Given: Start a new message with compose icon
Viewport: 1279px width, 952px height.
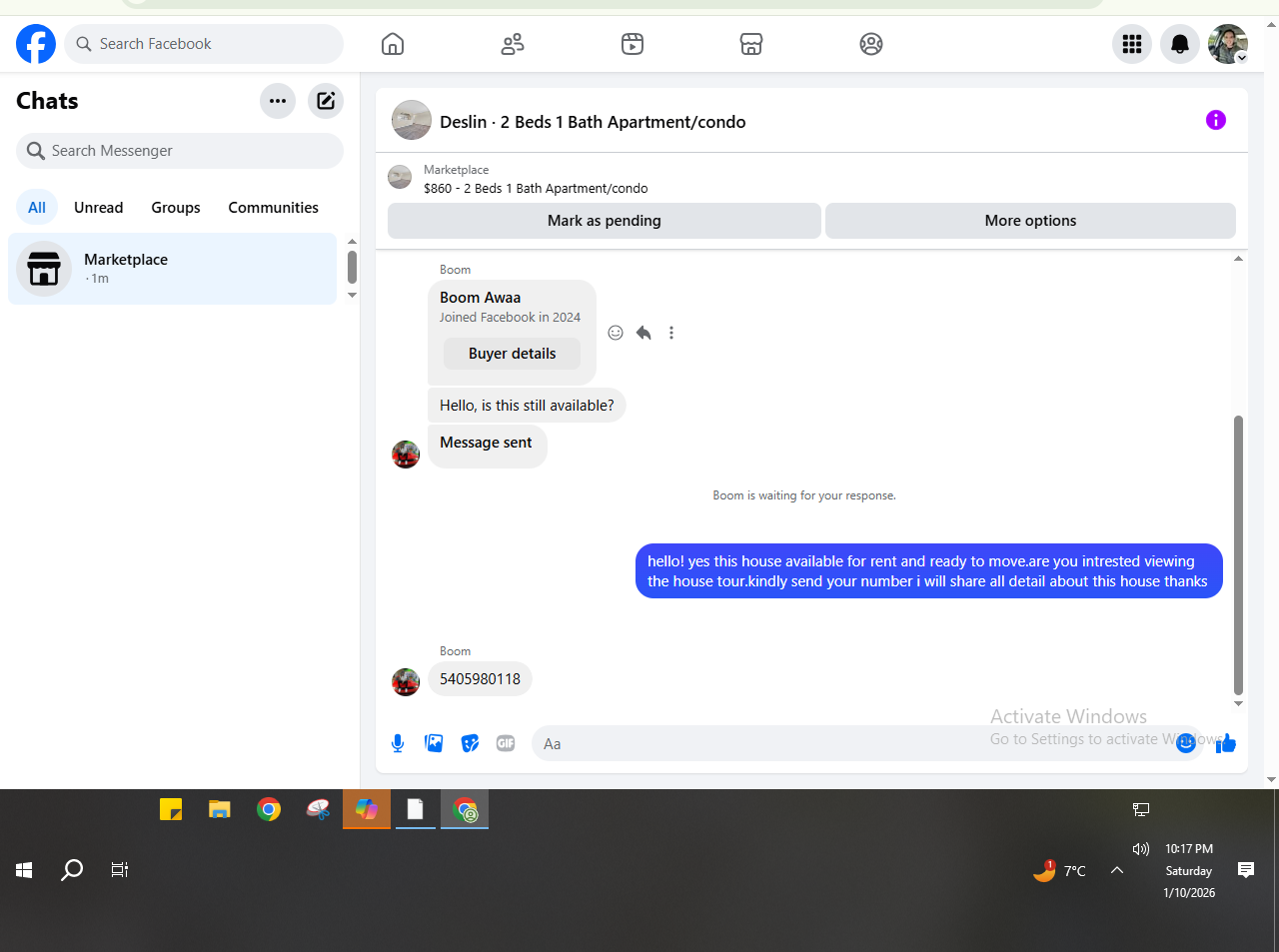Looking at the screenshot, I should (x=326, y=101).
